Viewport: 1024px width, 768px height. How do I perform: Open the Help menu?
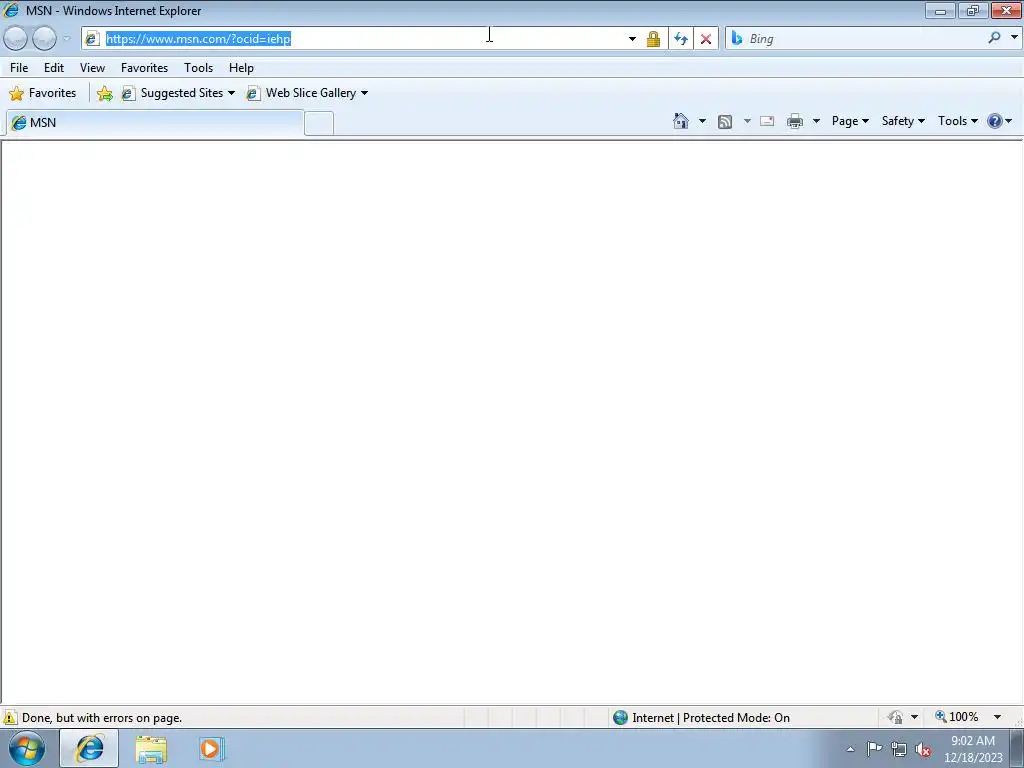241,68
